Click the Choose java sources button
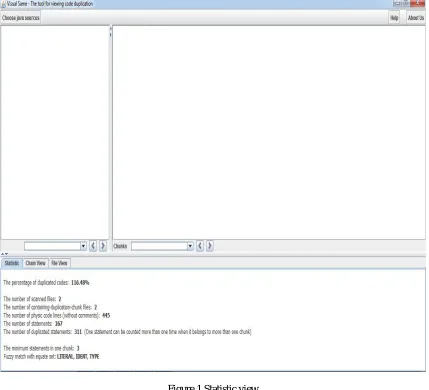 tap(21, 18)
